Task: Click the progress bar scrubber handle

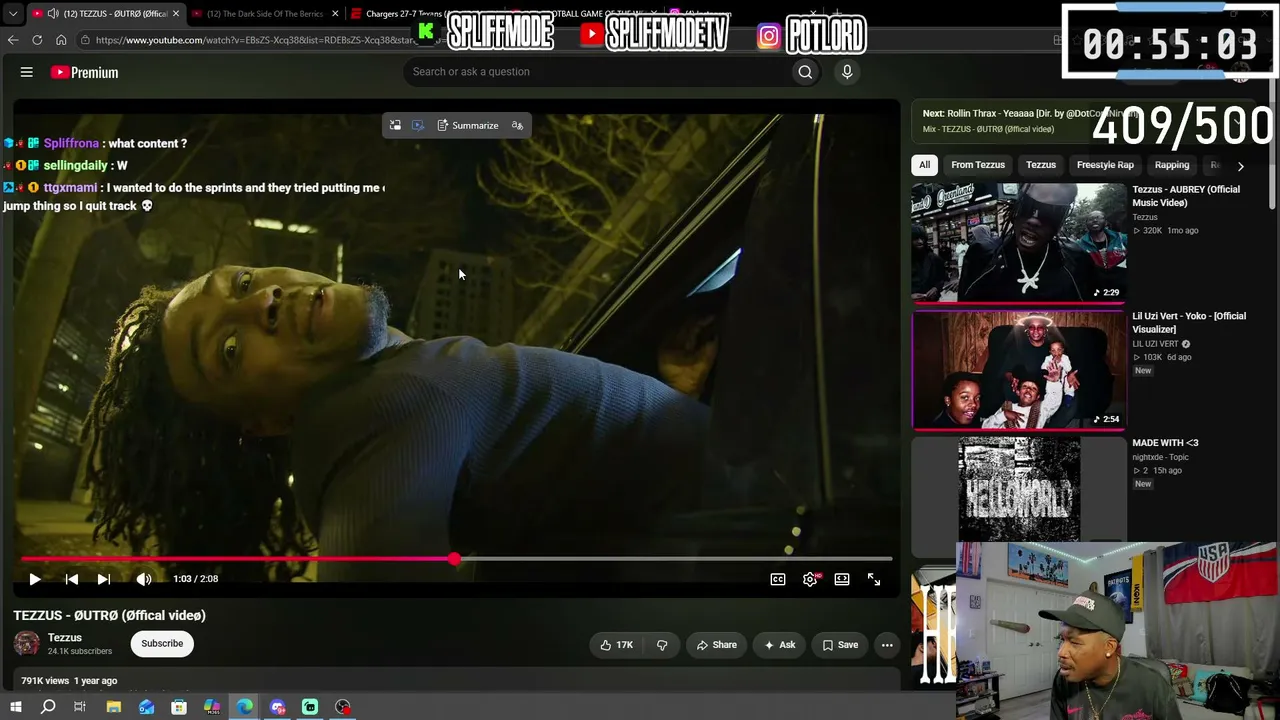Action: (455, 560)
